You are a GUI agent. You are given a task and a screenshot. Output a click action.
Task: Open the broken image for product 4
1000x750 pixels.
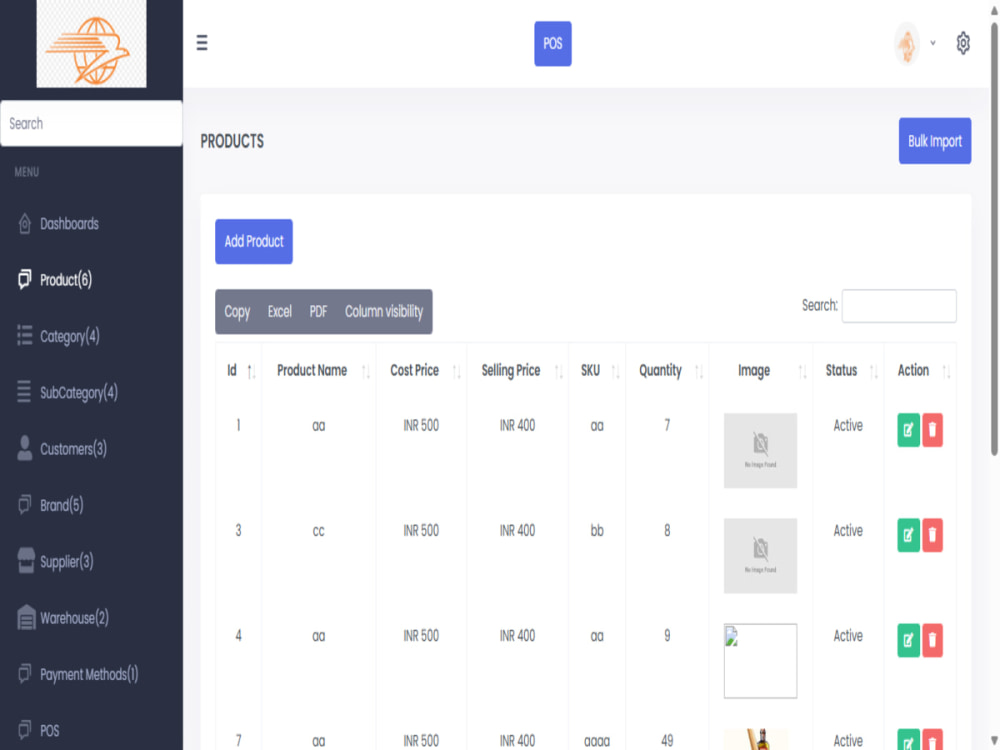[760, 661]
